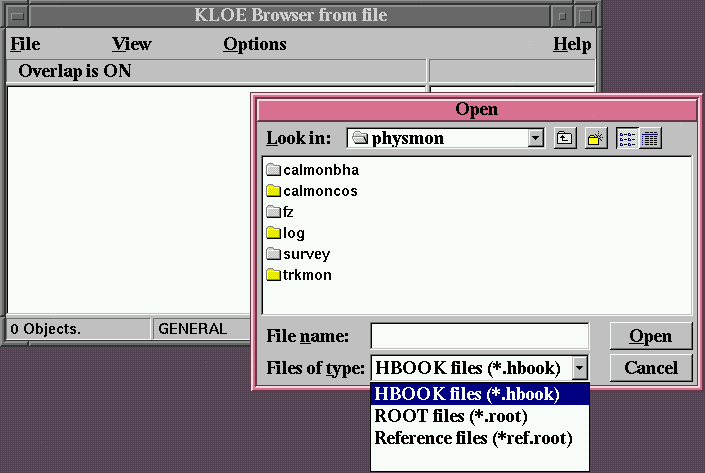Click the KLOE Browser from file title bar
The image size is (705, 473).
(x=290, y=15)
